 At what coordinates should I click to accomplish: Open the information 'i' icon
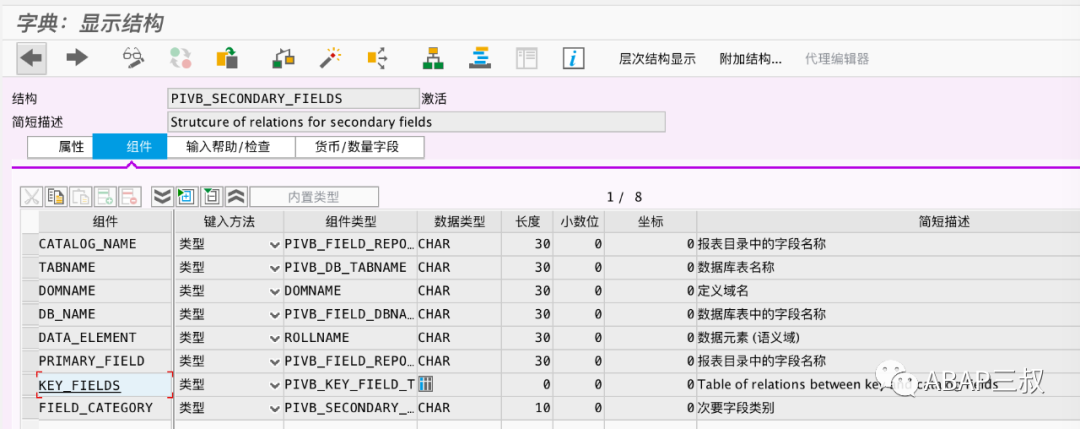click(x=573, y=58)
